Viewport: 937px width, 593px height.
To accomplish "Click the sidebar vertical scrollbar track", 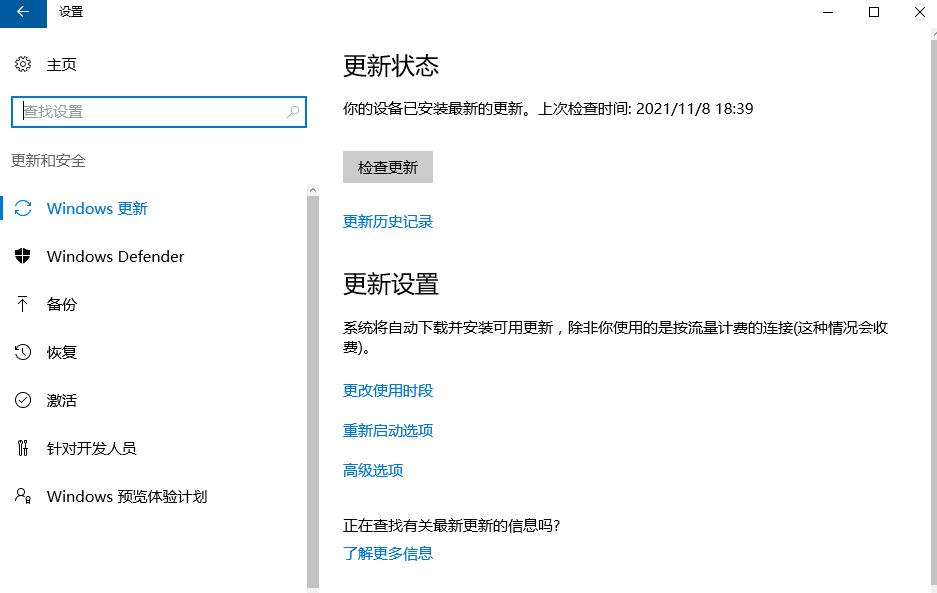I will coord(313,392).
